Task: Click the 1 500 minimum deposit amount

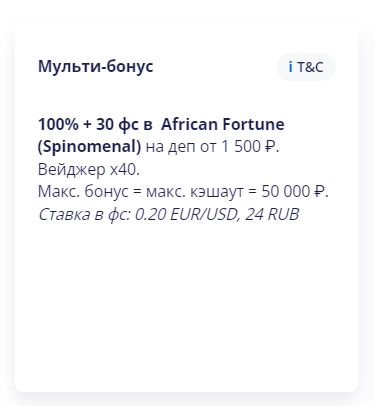Action: point(241,147)
